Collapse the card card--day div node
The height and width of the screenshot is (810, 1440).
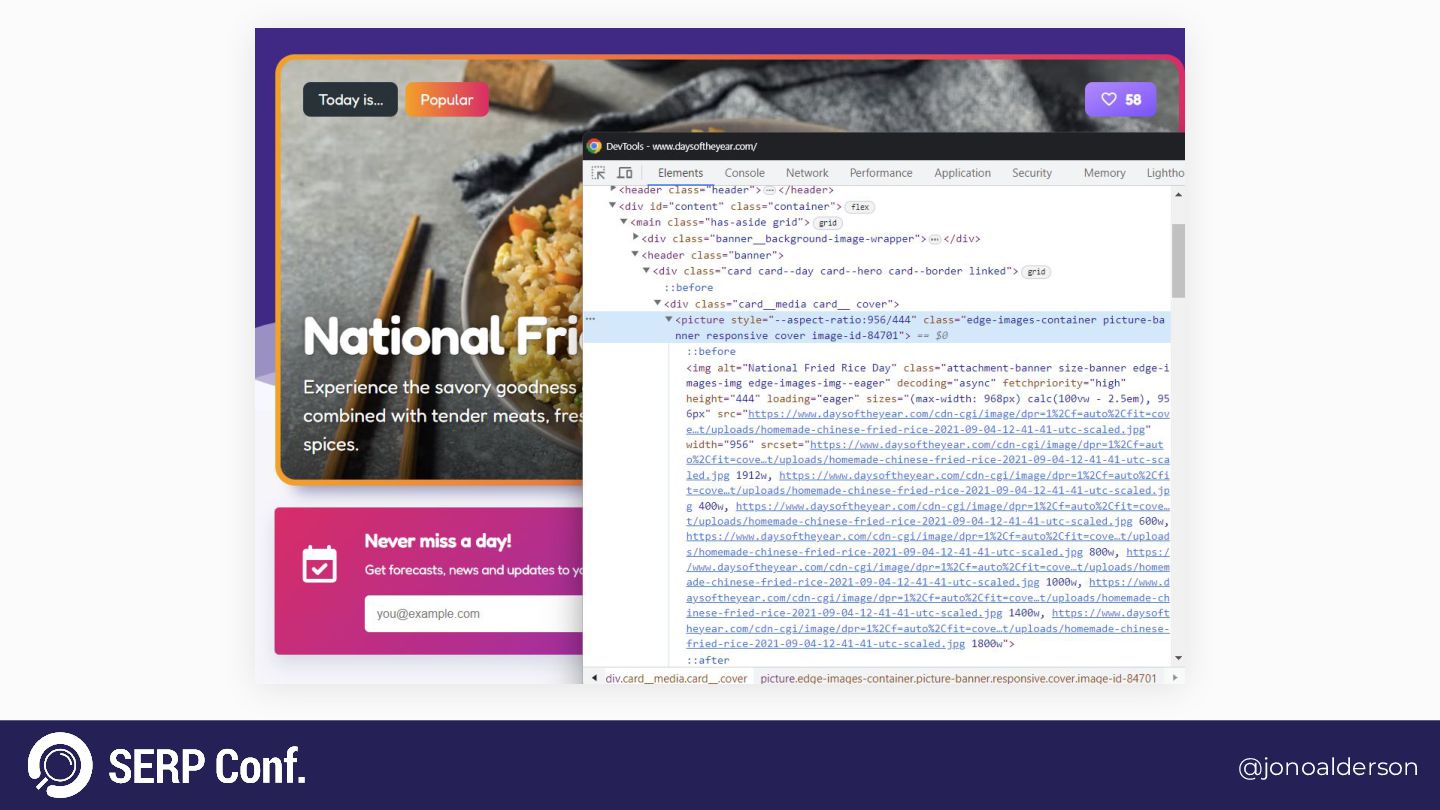(x=646, y=271)
